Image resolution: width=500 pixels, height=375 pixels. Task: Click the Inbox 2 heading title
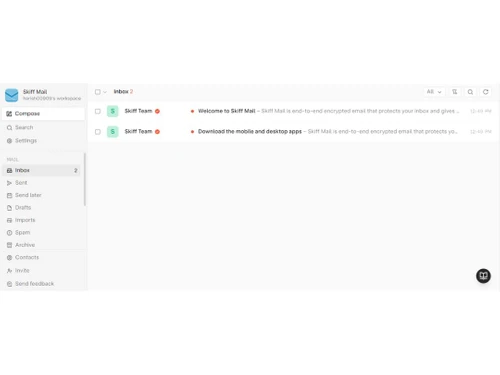pyautogui.click(x=123, y=92)
